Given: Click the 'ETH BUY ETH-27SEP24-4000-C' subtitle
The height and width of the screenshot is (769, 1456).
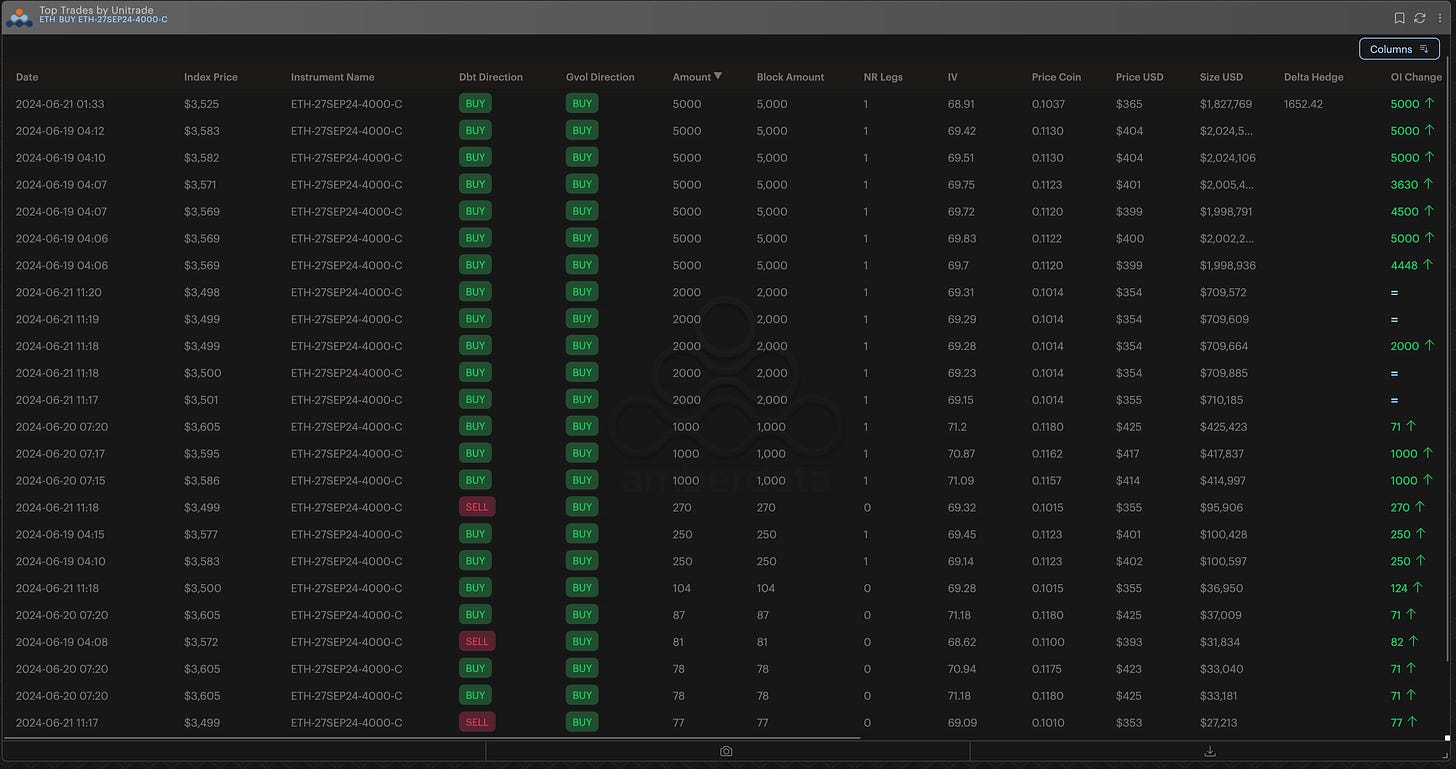Looking at the screenshot, I should click(103, 20).
